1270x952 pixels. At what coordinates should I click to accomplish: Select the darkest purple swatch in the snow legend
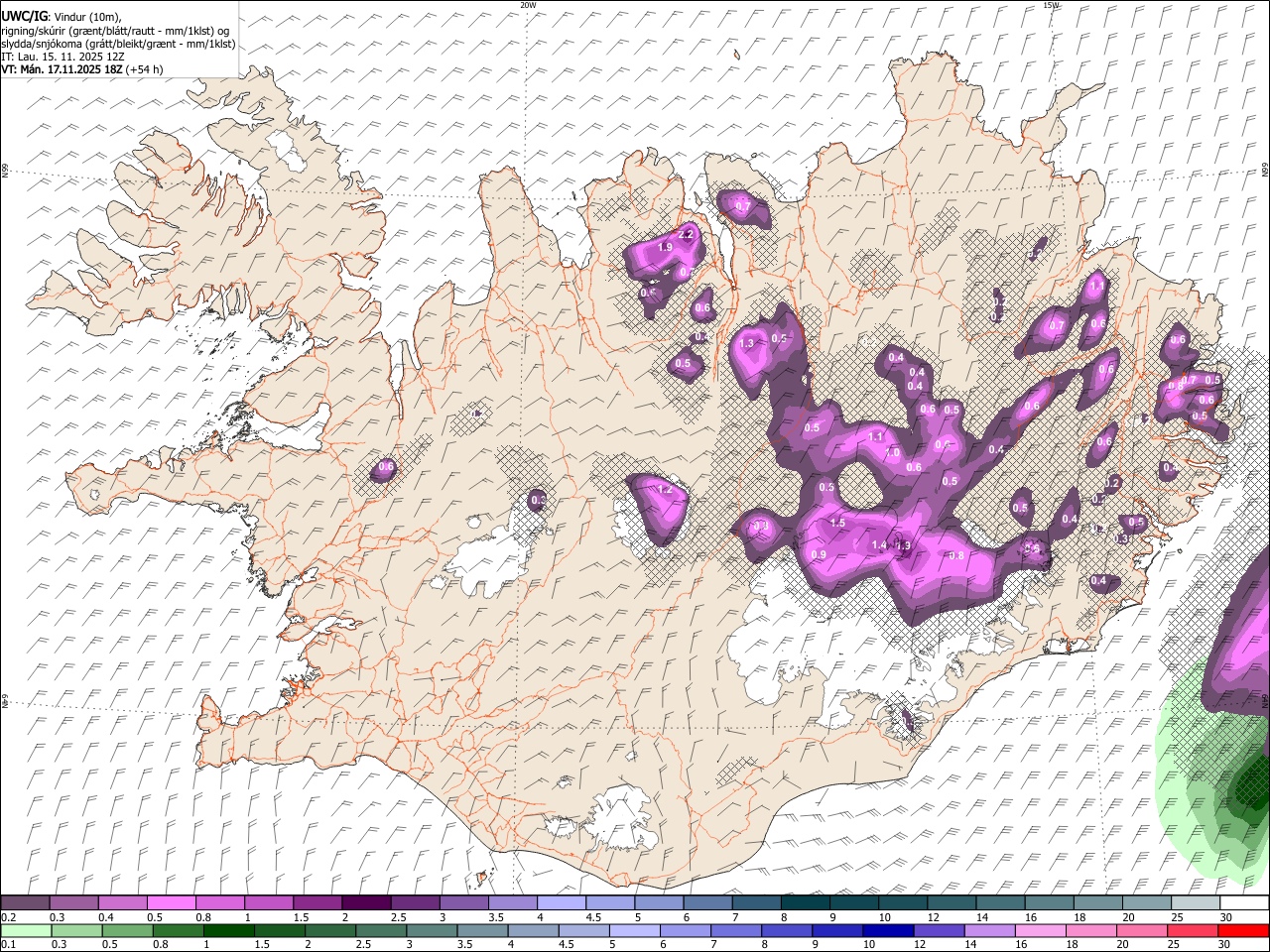[x=365, y=902]
